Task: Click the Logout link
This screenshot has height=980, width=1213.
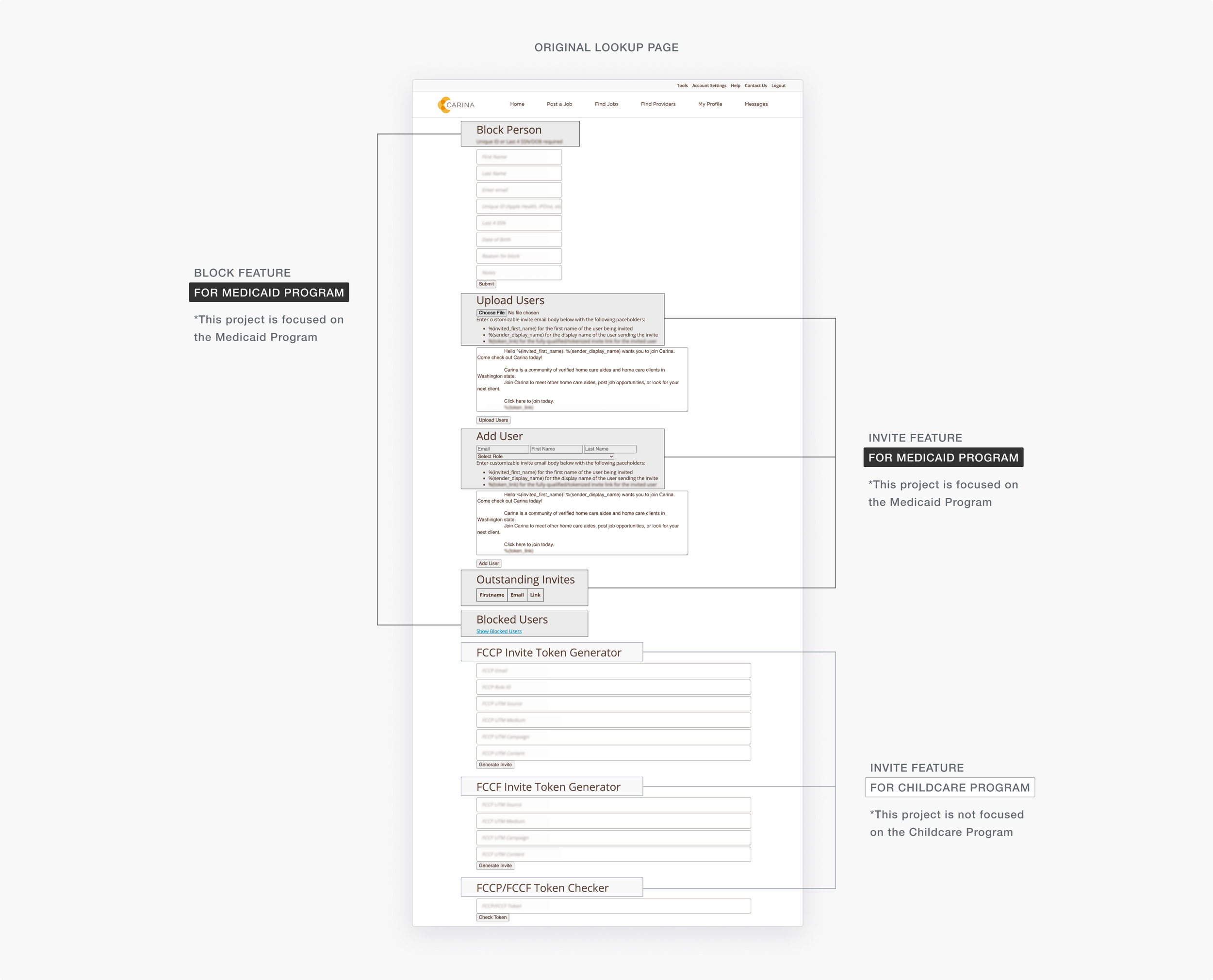Action: 778,86
